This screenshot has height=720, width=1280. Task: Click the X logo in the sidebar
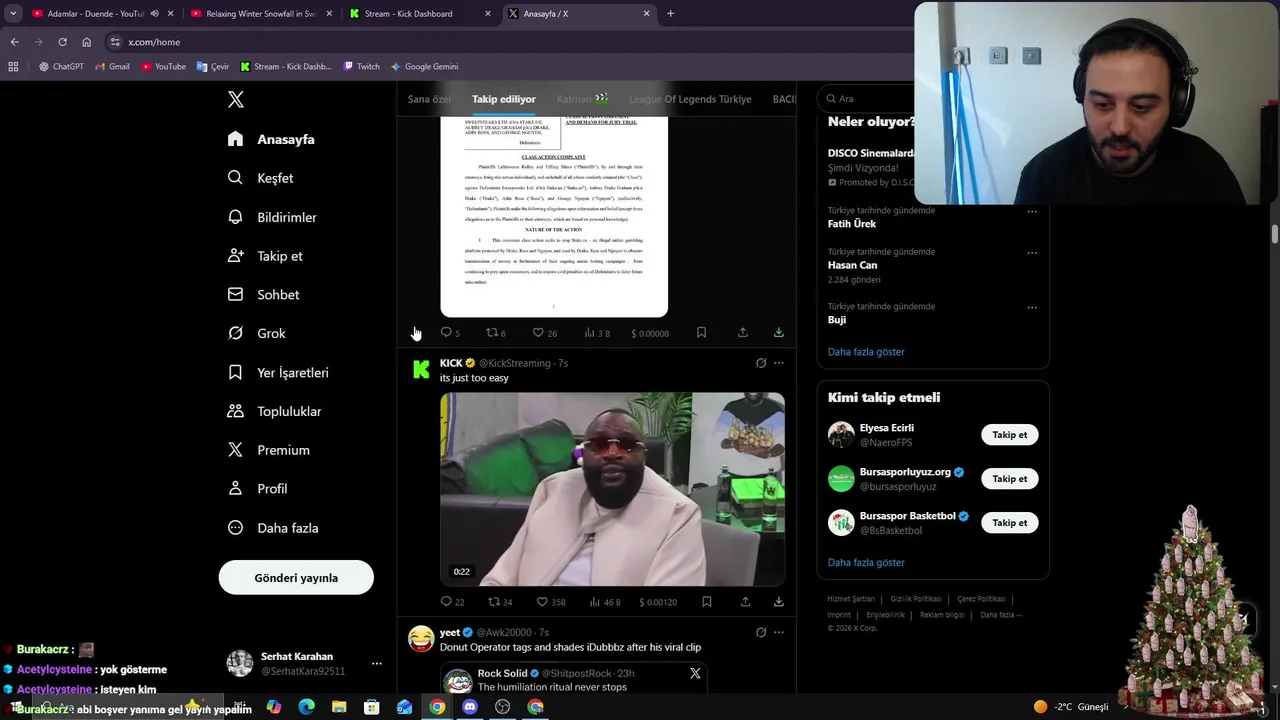point(236,99)
